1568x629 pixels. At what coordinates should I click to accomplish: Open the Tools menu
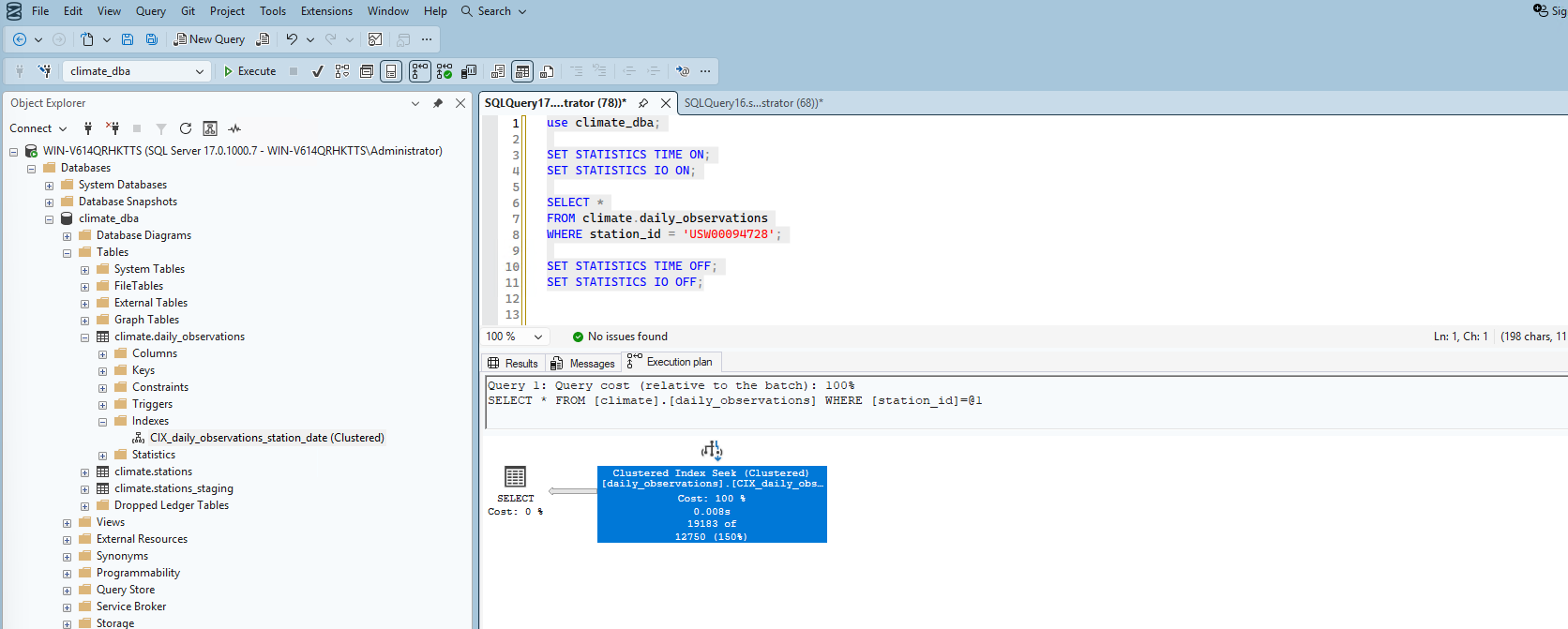[x=273, y=11]
